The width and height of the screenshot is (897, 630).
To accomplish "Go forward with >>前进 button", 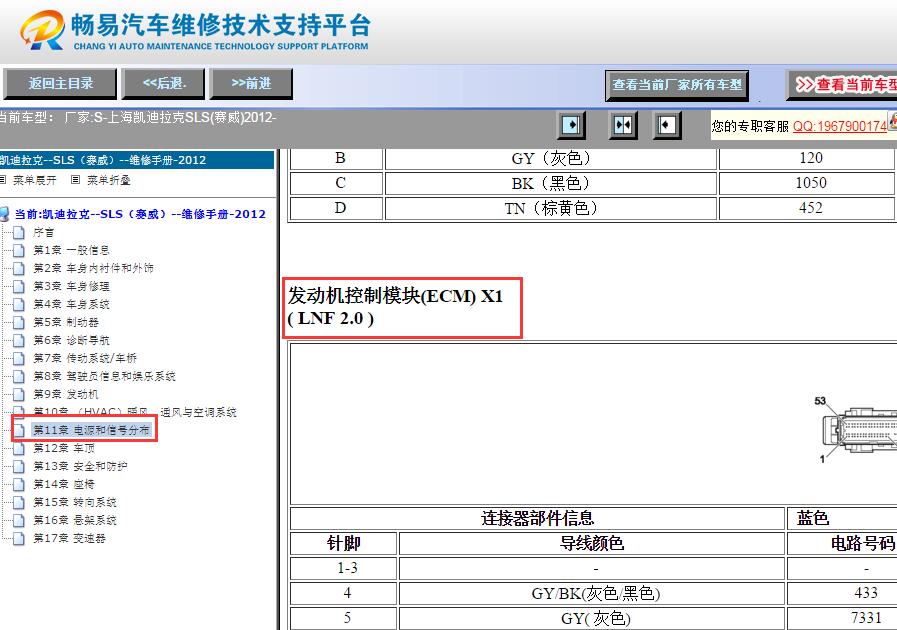I will (x=251, y=84).
